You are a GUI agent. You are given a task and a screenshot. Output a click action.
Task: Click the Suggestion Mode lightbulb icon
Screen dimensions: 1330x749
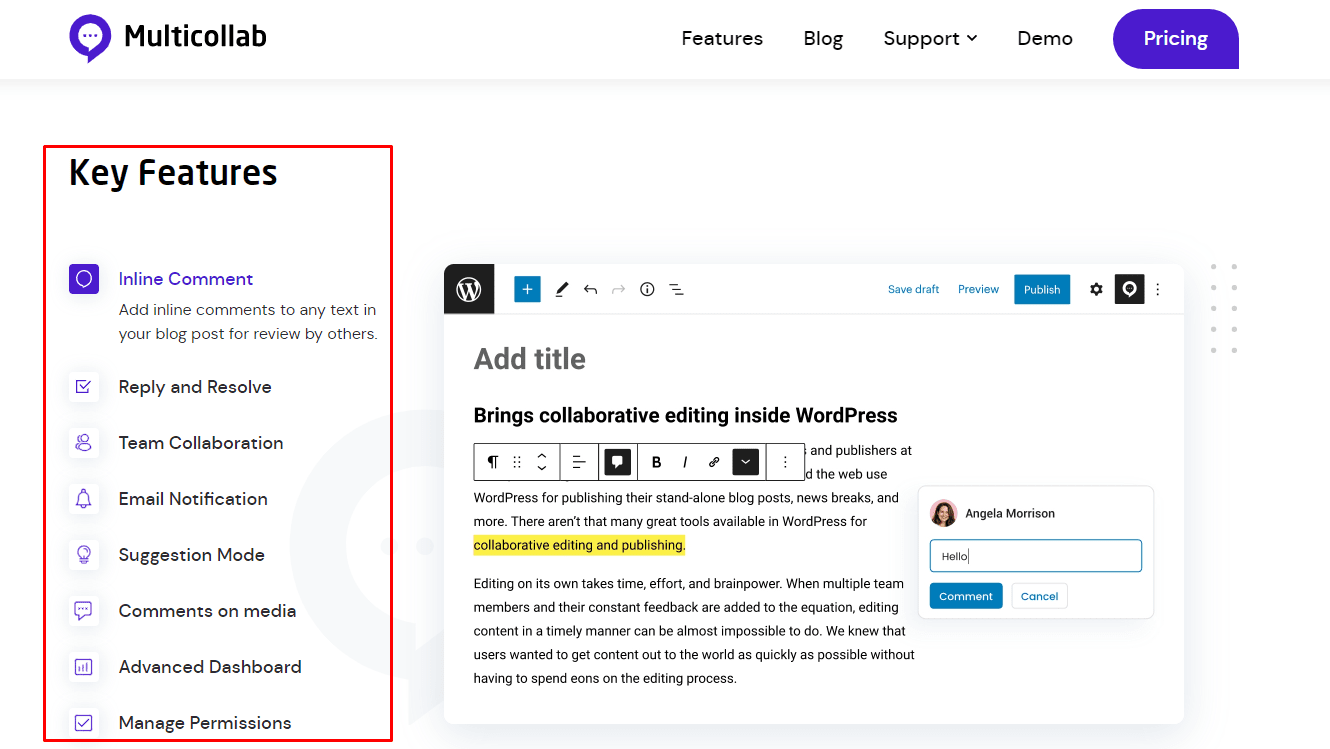pos(84,555)
